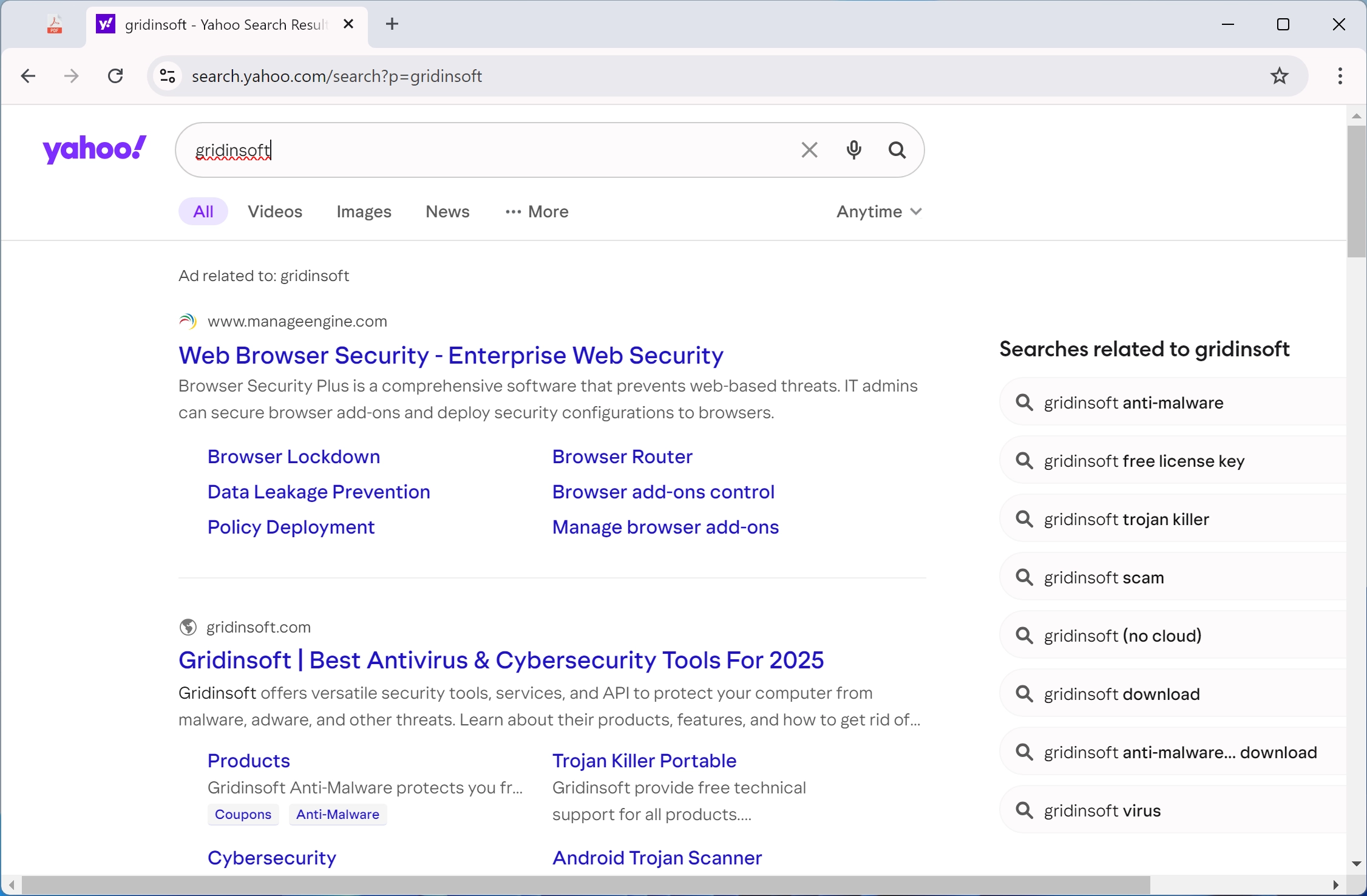Navigate forward with the forward arrow

[70, 75]
